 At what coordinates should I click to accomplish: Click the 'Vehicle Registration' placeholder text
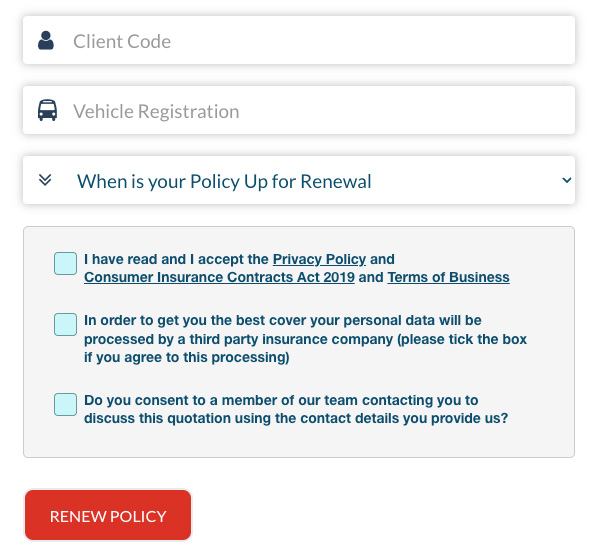point(156,111)
